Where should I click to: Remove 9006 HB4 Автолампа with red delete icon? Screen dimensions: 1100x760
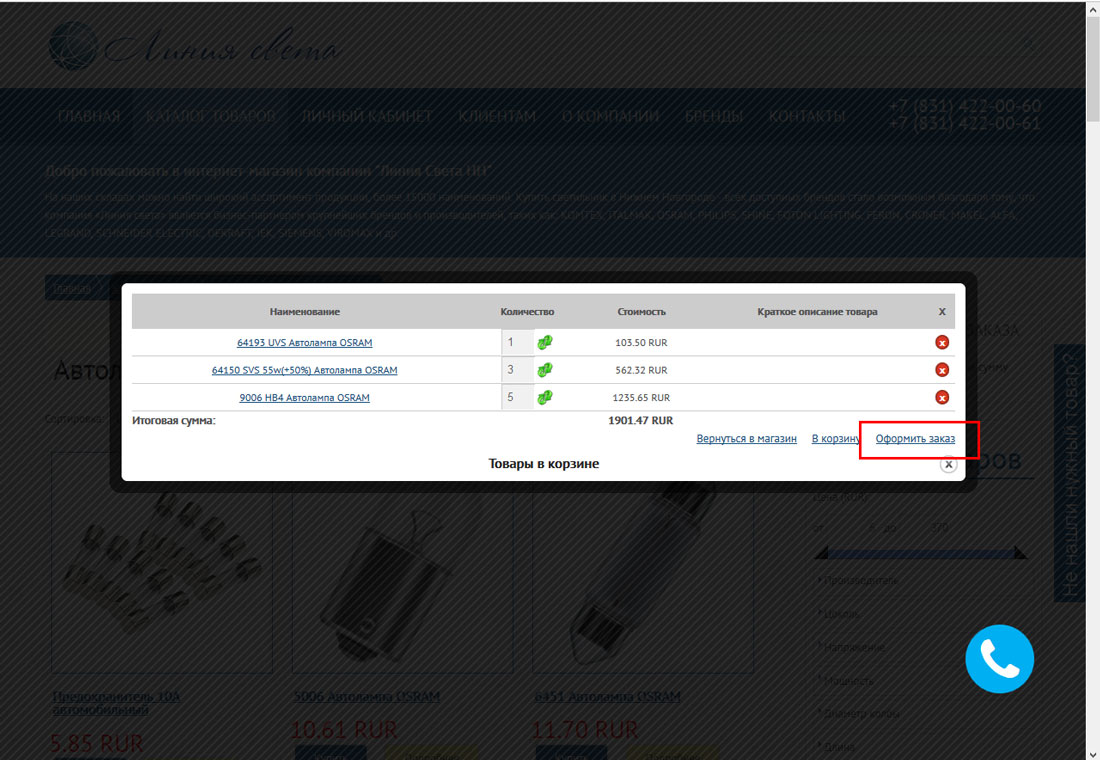(941, 397)
